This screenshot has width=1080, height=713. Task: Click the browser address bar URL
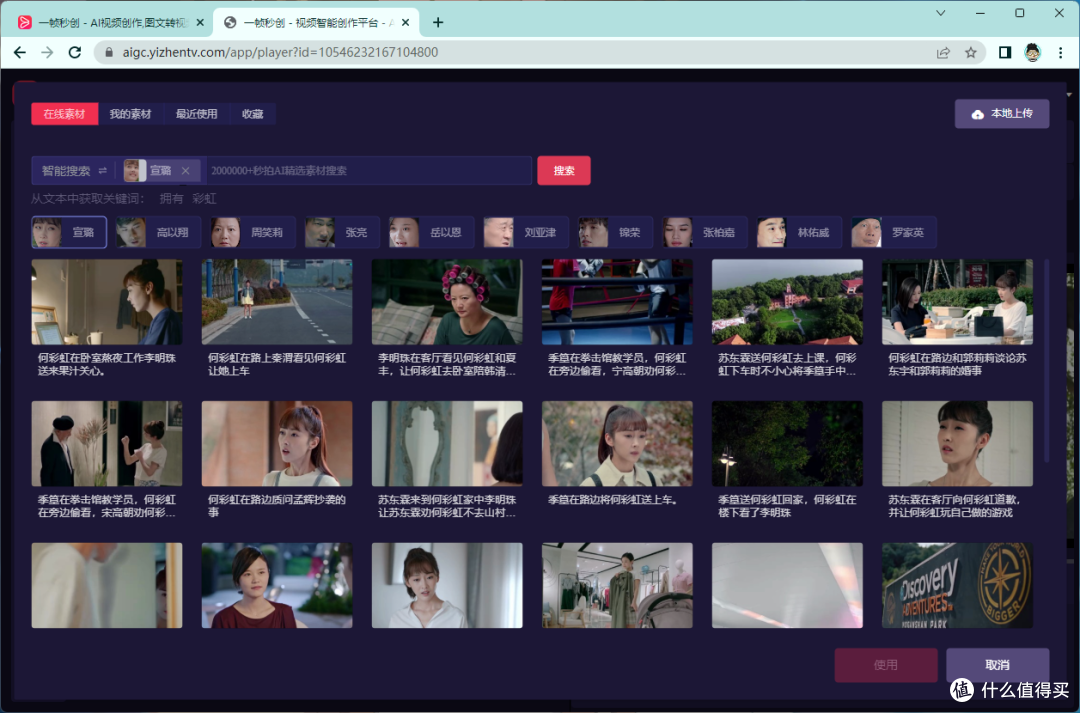280,52
